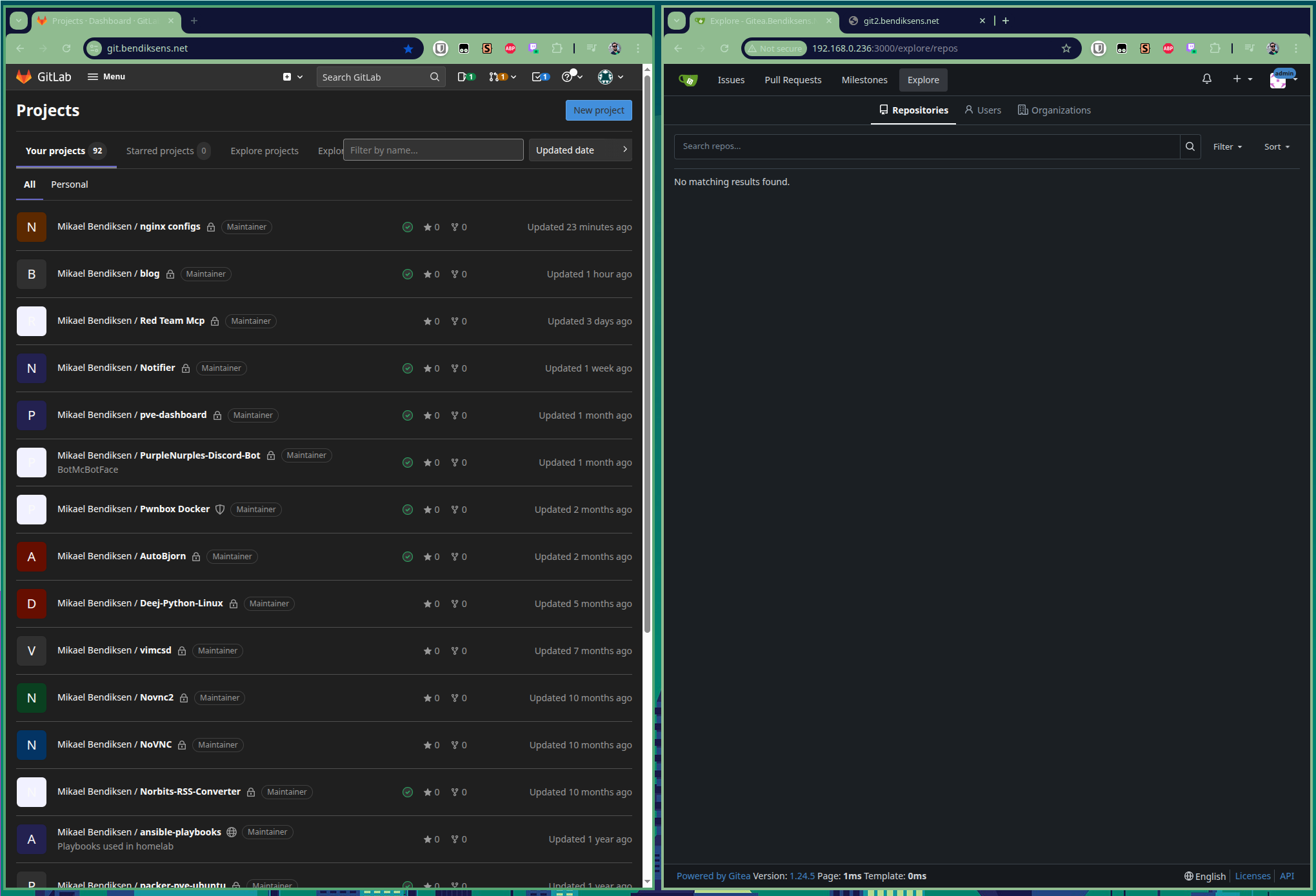1316x896 pixels.
Task: Click the Gitea repo search magnifier button
Action: point(1190,146)
